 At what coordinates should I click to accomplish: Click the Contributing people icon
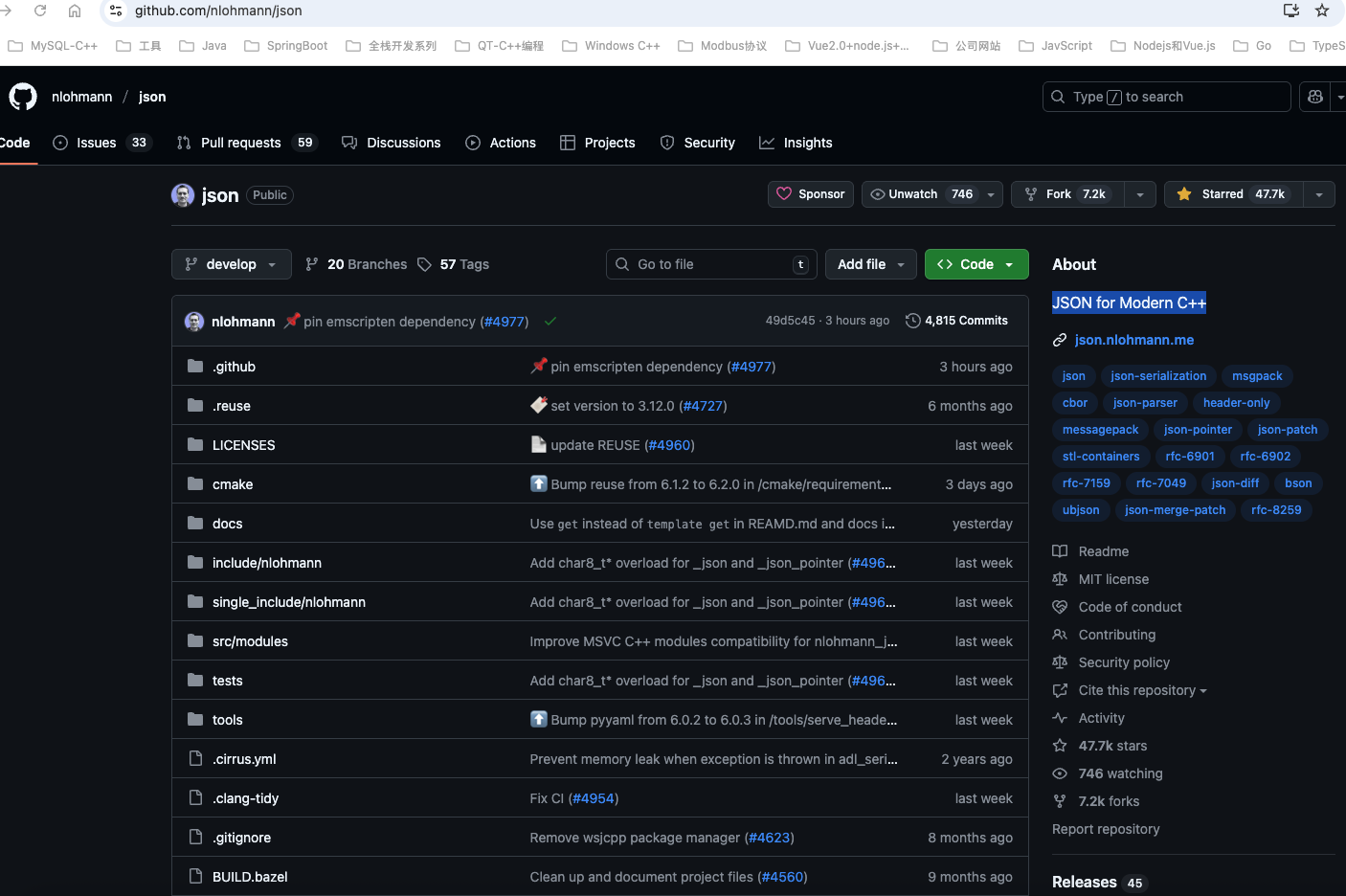[1060, 635]
